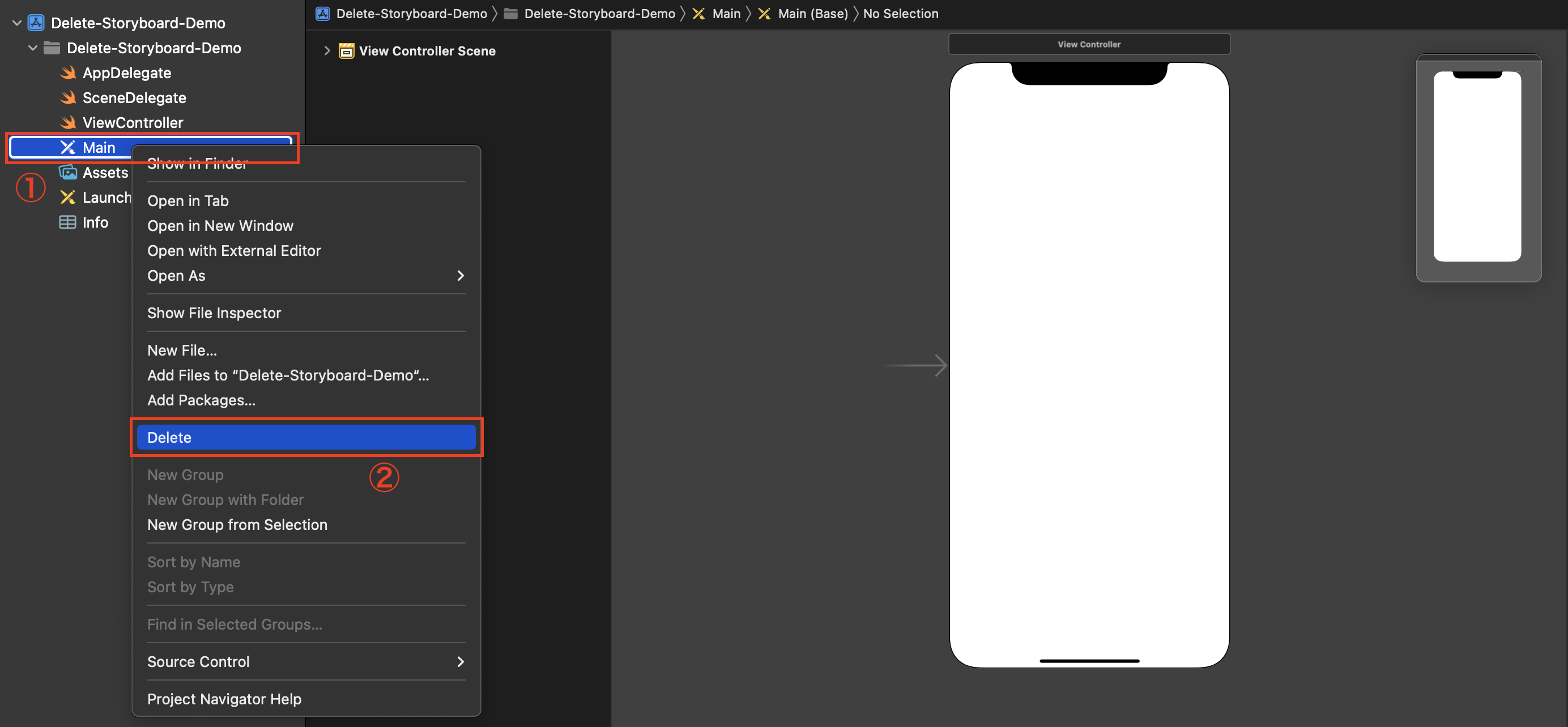The image size is (1568, 727).
Task: Choose Show File Inspector
Action: pos(306,313)
